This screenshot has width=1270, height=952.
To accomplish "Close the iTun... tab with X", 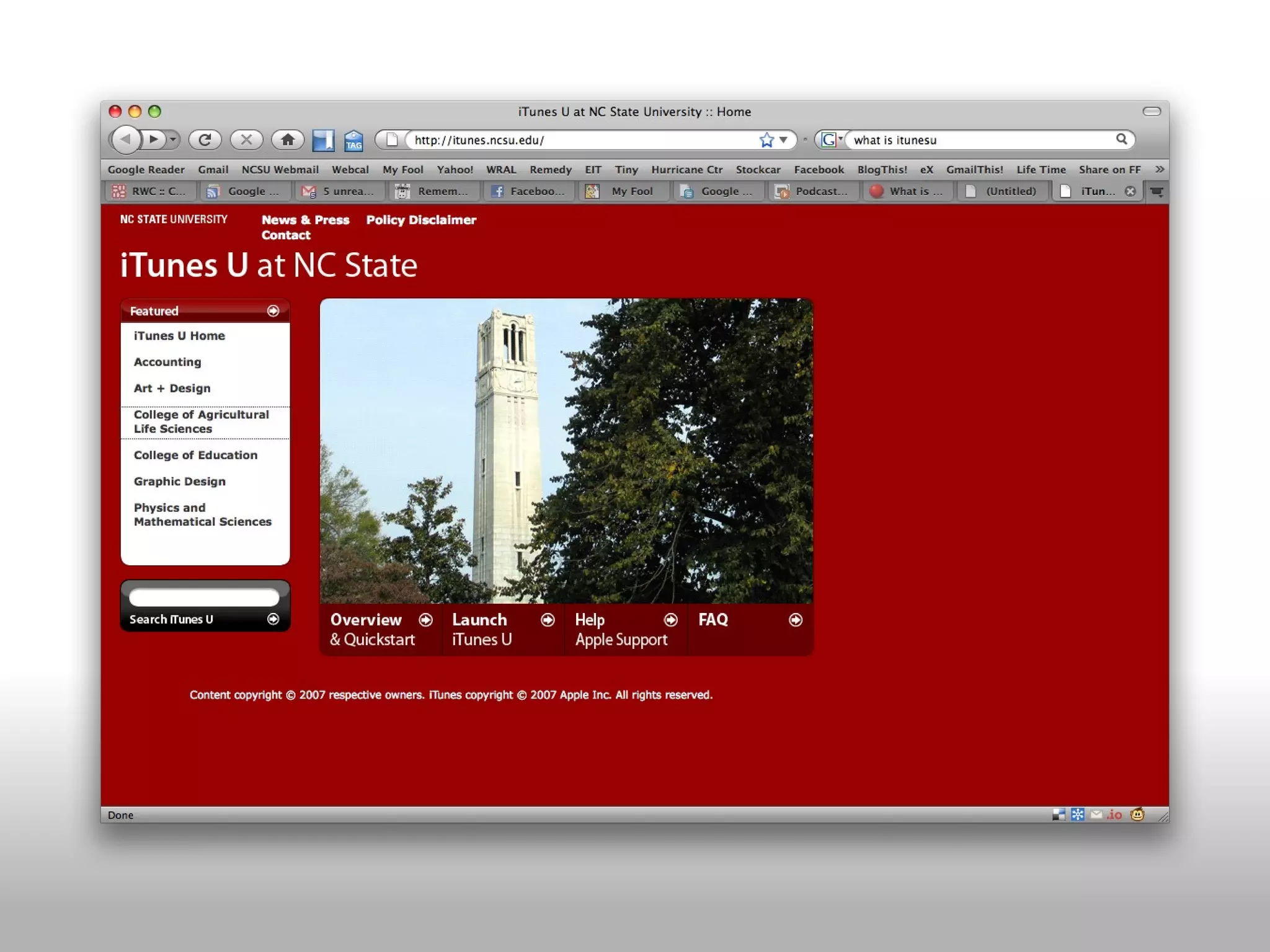I will (1130, 192).
